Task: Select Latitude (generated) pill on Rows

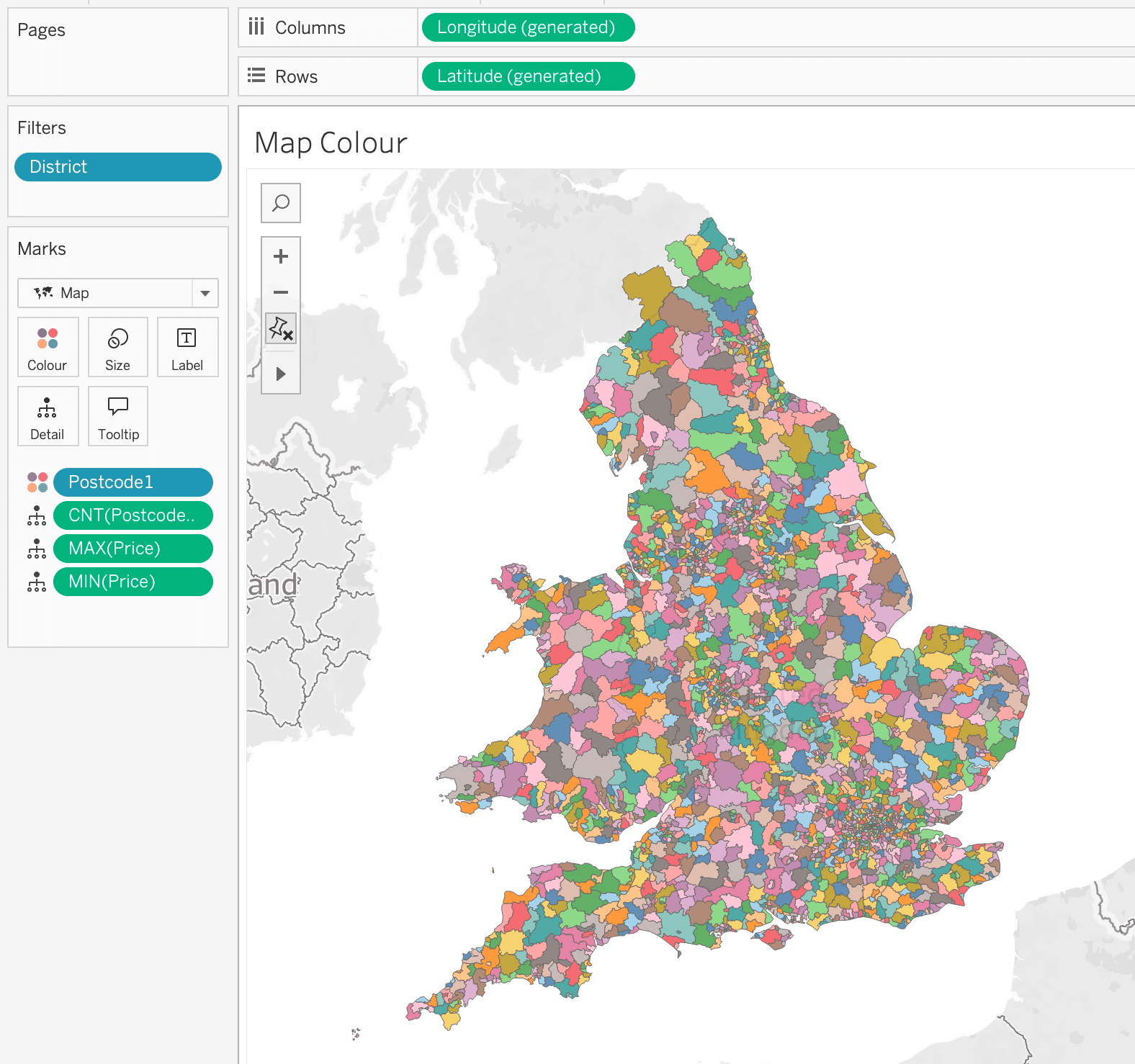Action: coord(527,76)
